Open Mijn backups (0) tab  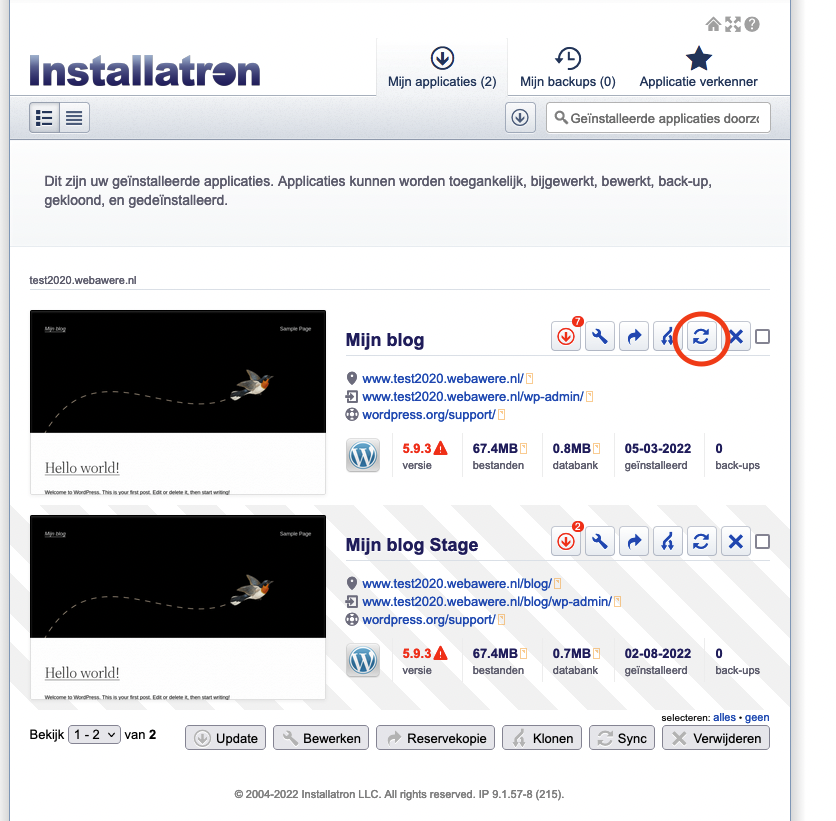tap(568, 67)
